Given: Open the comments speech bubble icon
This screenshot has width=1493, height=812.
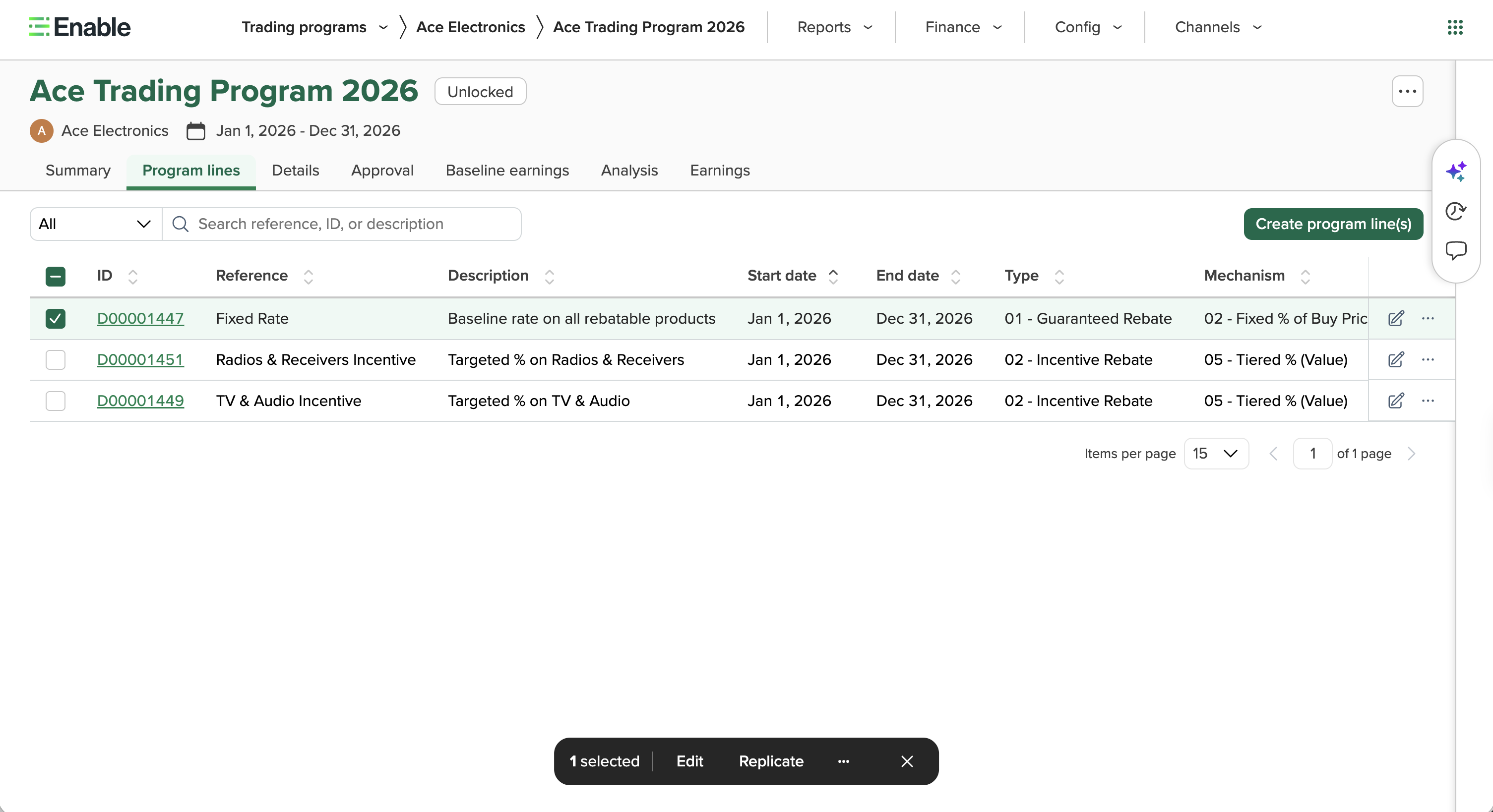Looking at the screenshot, I should (x=1455, y=251).
